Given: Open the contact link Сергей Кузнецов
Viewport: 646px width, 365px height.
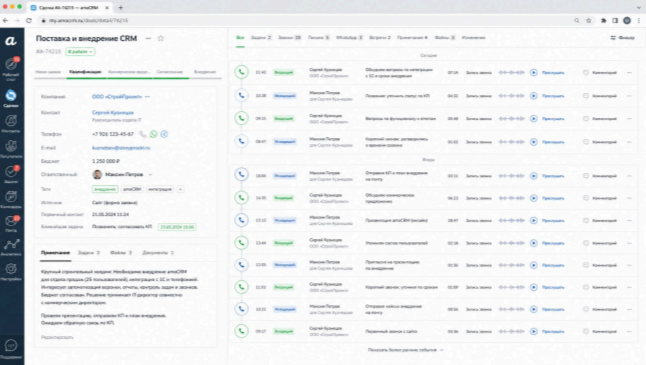Looking at the screenshot, I should pos(112,112).
